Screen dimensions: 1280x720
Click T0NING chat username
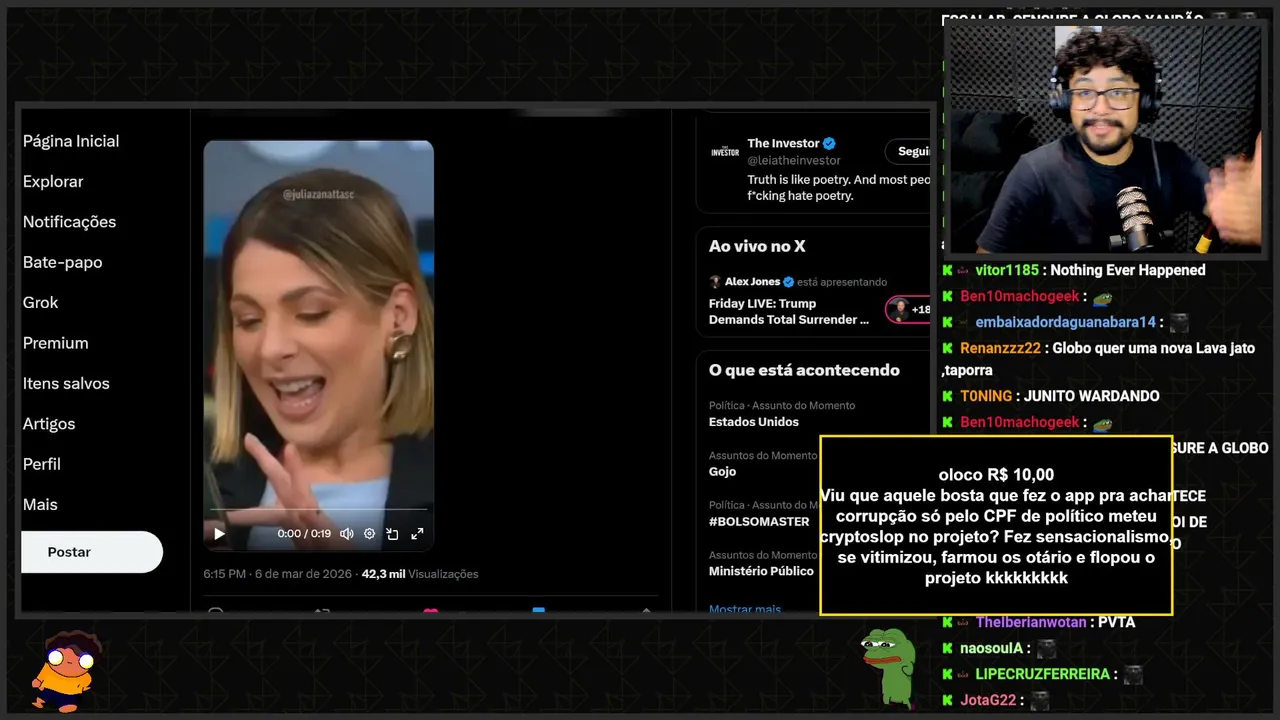pos(986,396)
